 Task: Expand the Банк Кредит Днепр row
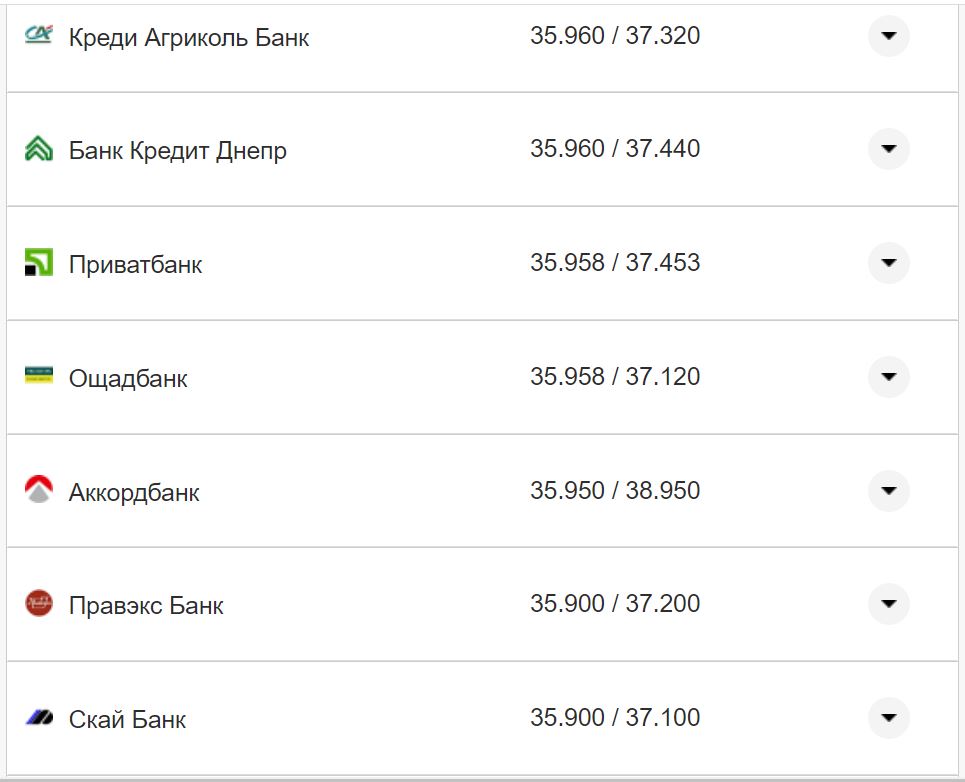tap(887, 149)
